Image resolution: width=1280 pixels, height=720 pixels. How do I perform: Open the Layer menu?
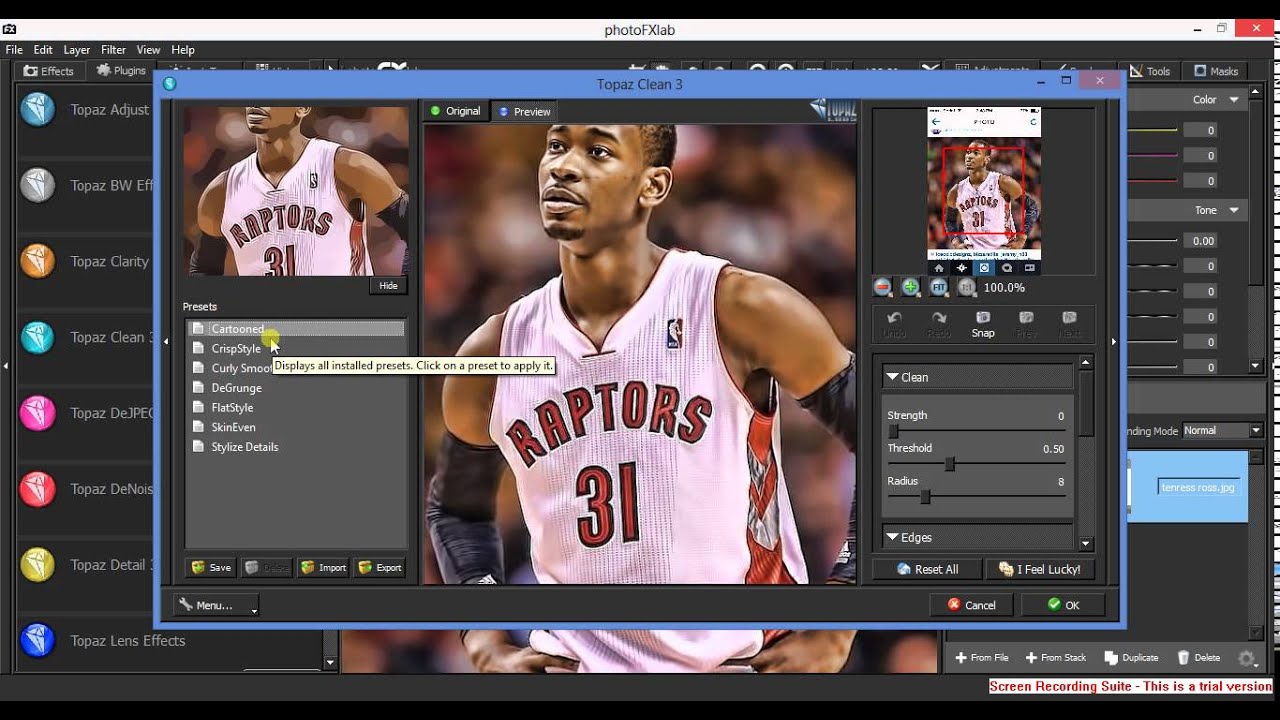(x=77, y=50)
